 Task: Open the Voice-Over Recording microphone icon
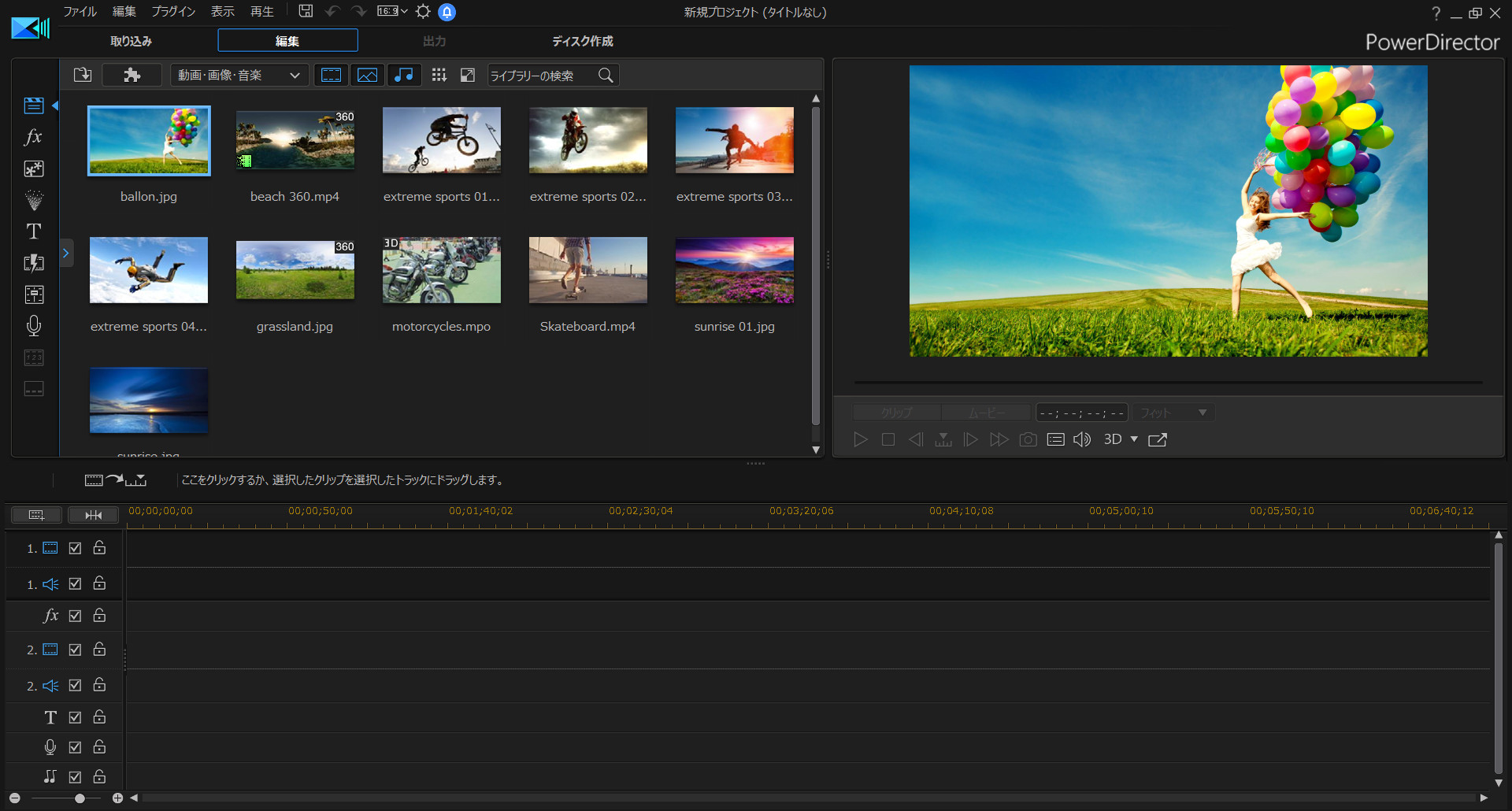pos(33,326)
